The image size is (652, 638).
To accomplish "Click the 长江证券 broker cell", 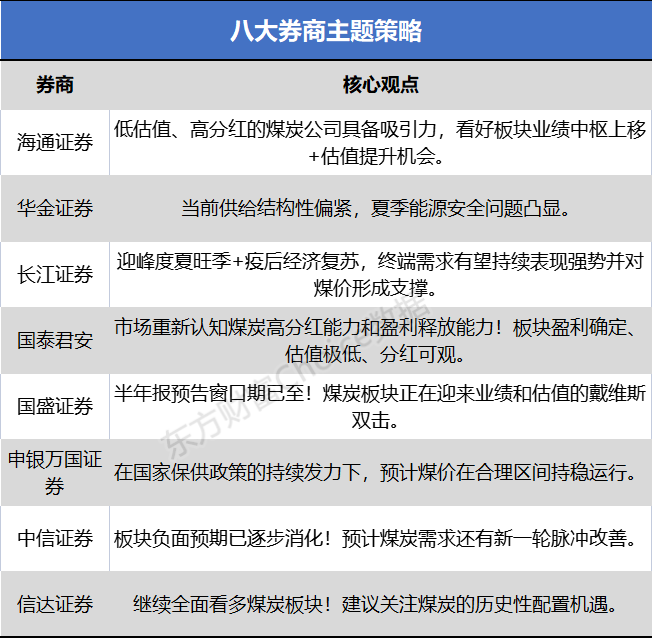I will (x=55, y=274).
